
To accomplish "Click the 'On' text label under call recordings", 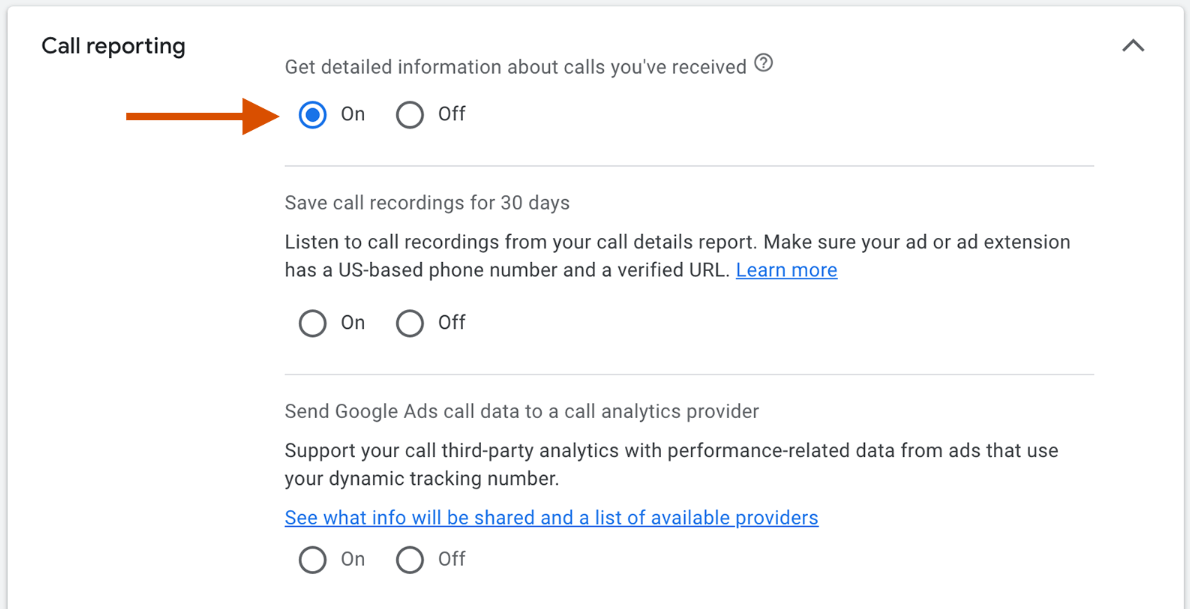I will click(353, 323).
